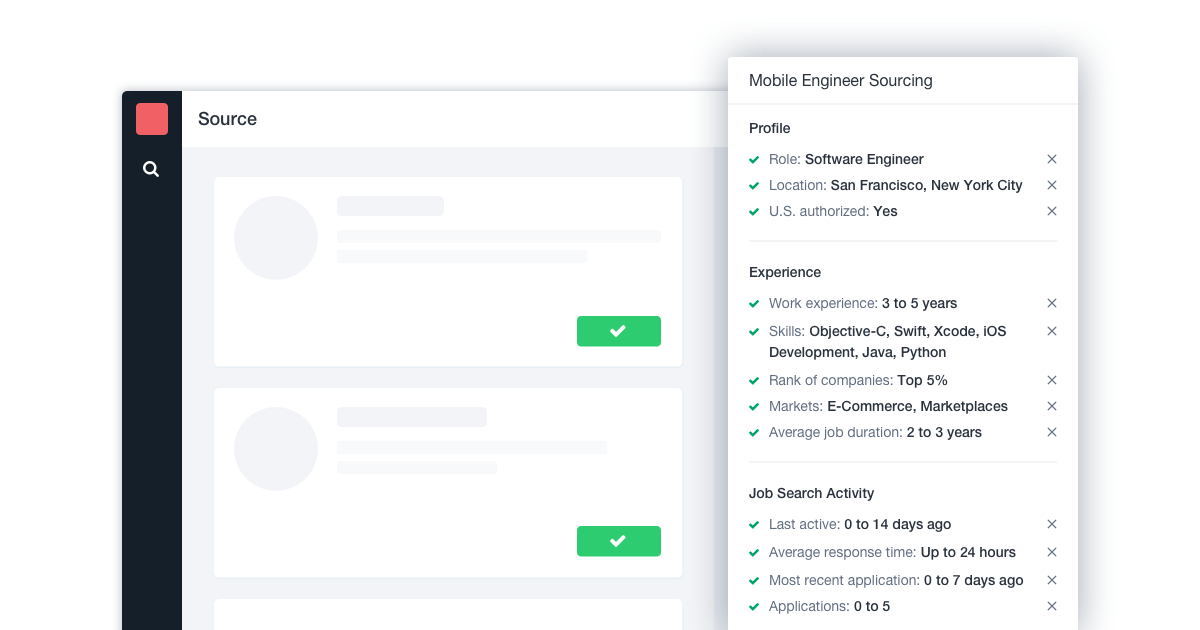Viewport: 1200px width, 630px height.
Task: Delete the Average job duration filter
Action: click(1051, 432)
